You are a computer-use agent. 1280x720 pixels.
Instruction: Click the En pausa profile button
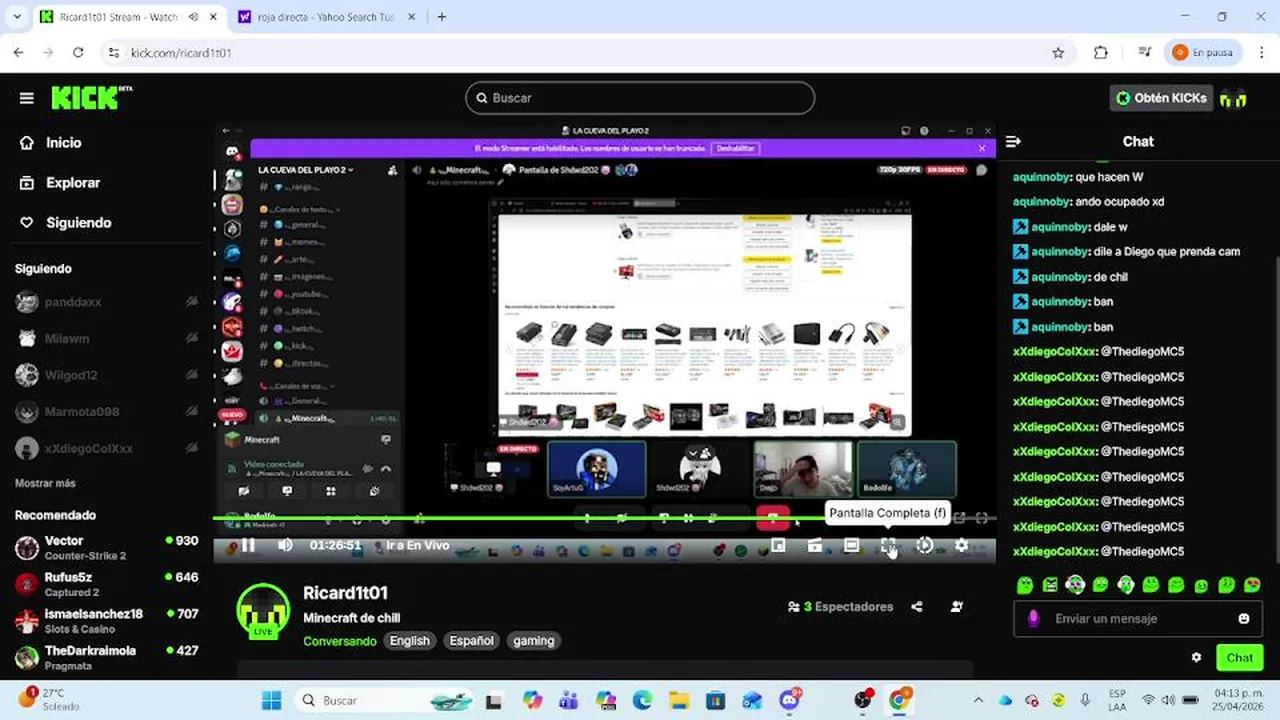(x=1203, y=53)
